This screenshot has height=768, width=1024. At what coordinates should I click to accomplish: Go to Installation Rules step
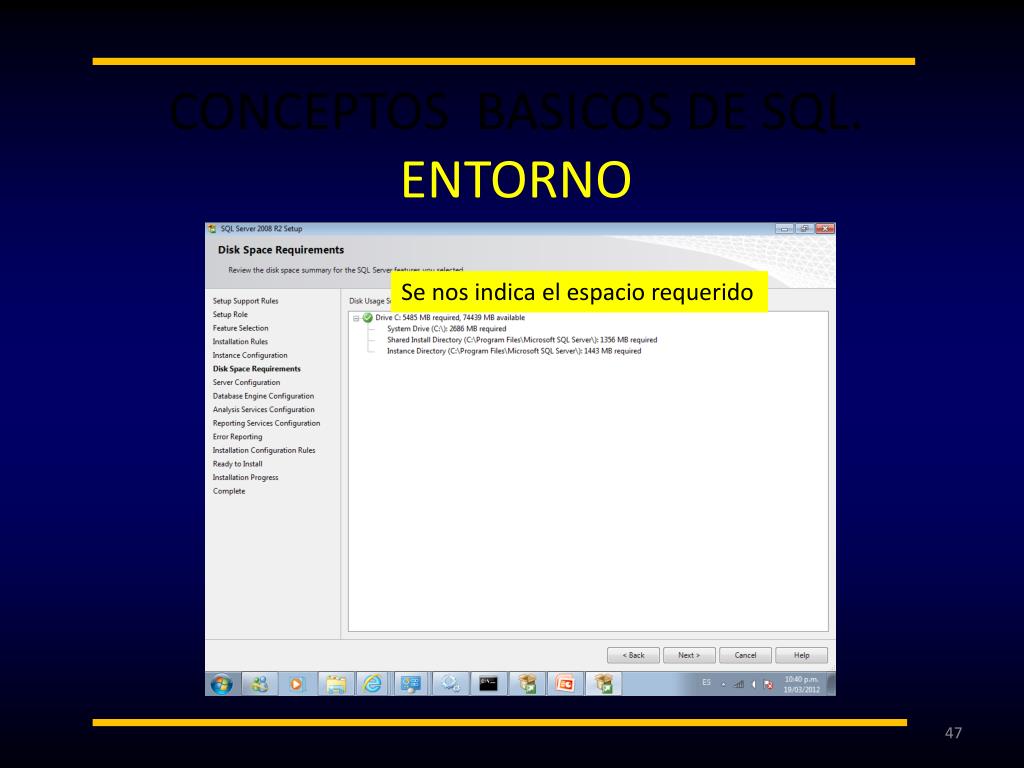click(240, 342)
